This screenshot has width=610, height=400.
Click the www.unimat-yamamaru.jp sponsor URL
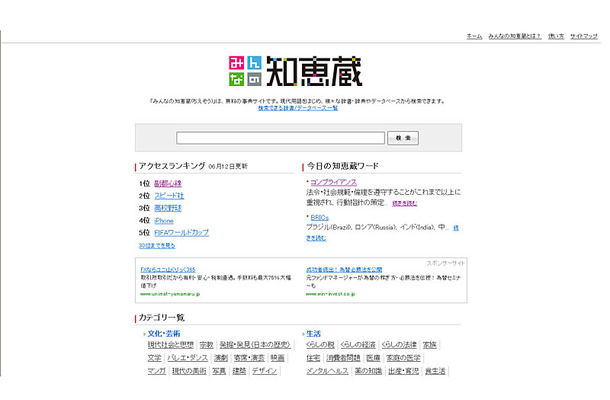(170, 294)
